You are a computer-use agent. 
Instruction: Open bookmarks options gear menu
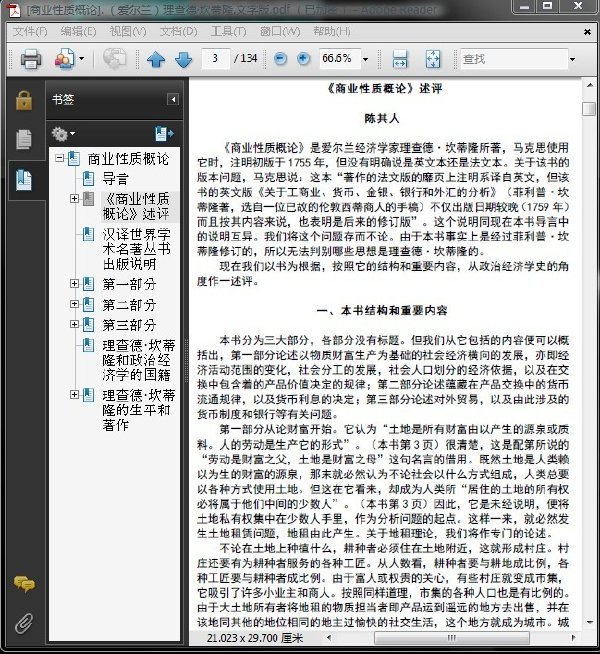pos(63,134)
